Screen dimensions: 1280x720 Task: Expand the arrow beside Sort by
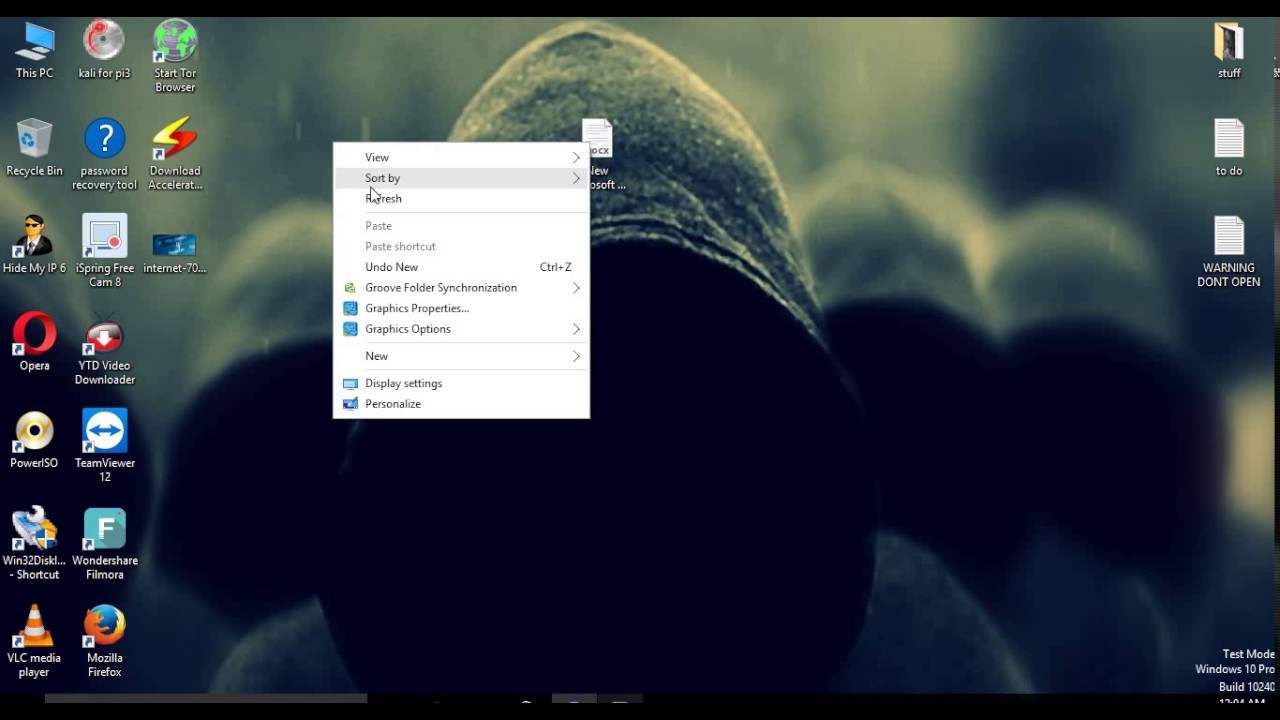tap(576, 178)
